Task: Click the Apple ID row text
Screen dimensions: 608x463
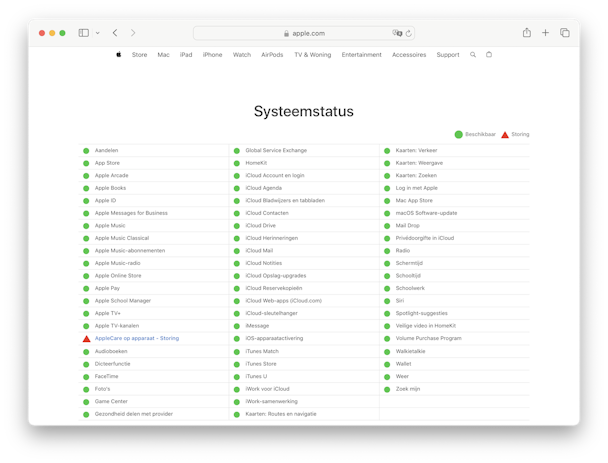Action: (105, 200)
